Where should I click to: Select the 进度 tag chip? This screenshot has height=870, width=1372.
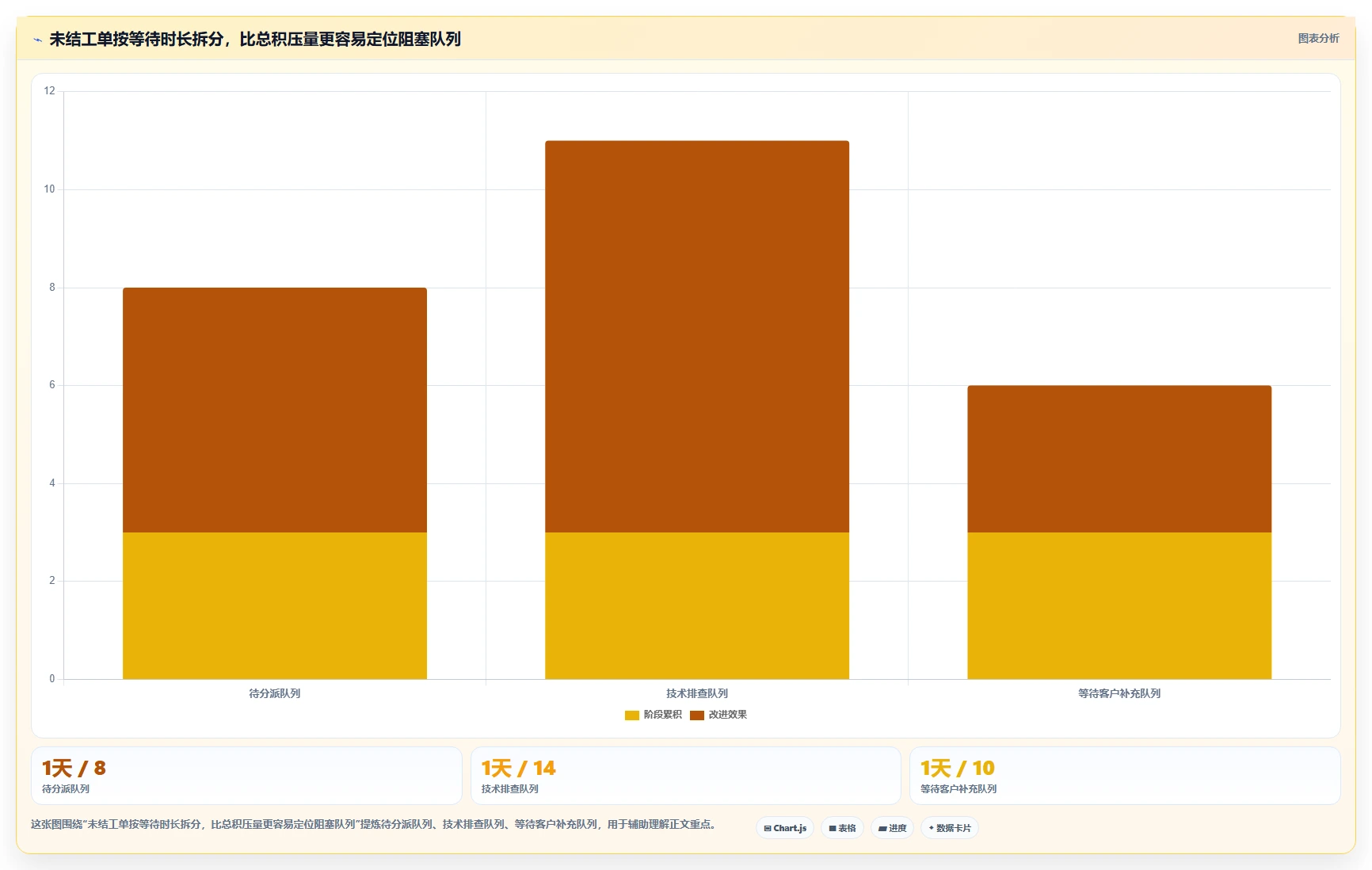click(892, 828)
